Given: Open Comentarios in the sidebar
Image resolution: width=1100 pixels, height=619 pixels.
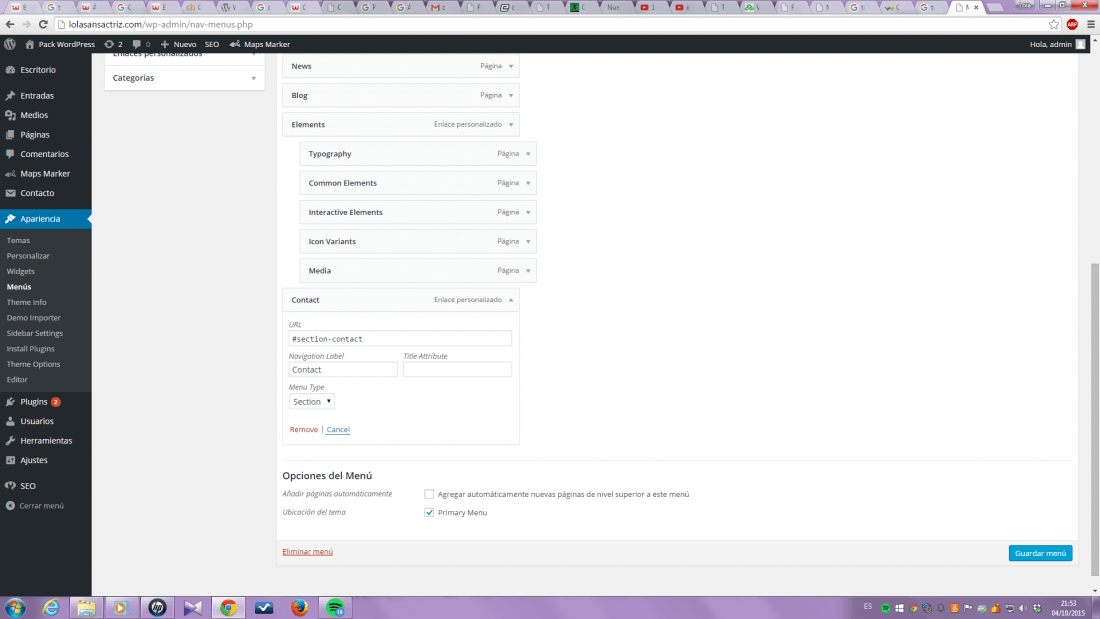Looking at the screenshot, I should 44,154.
